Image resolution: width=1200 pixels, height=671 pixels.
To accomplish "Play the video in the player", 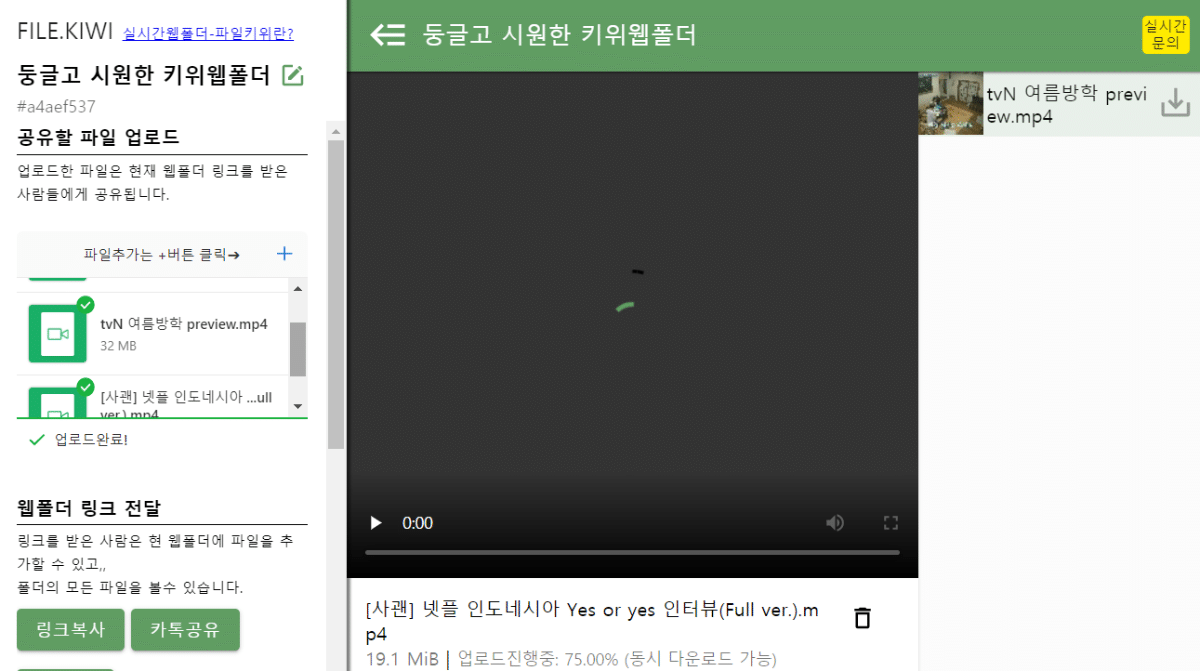I will click(x=376, y=523).
